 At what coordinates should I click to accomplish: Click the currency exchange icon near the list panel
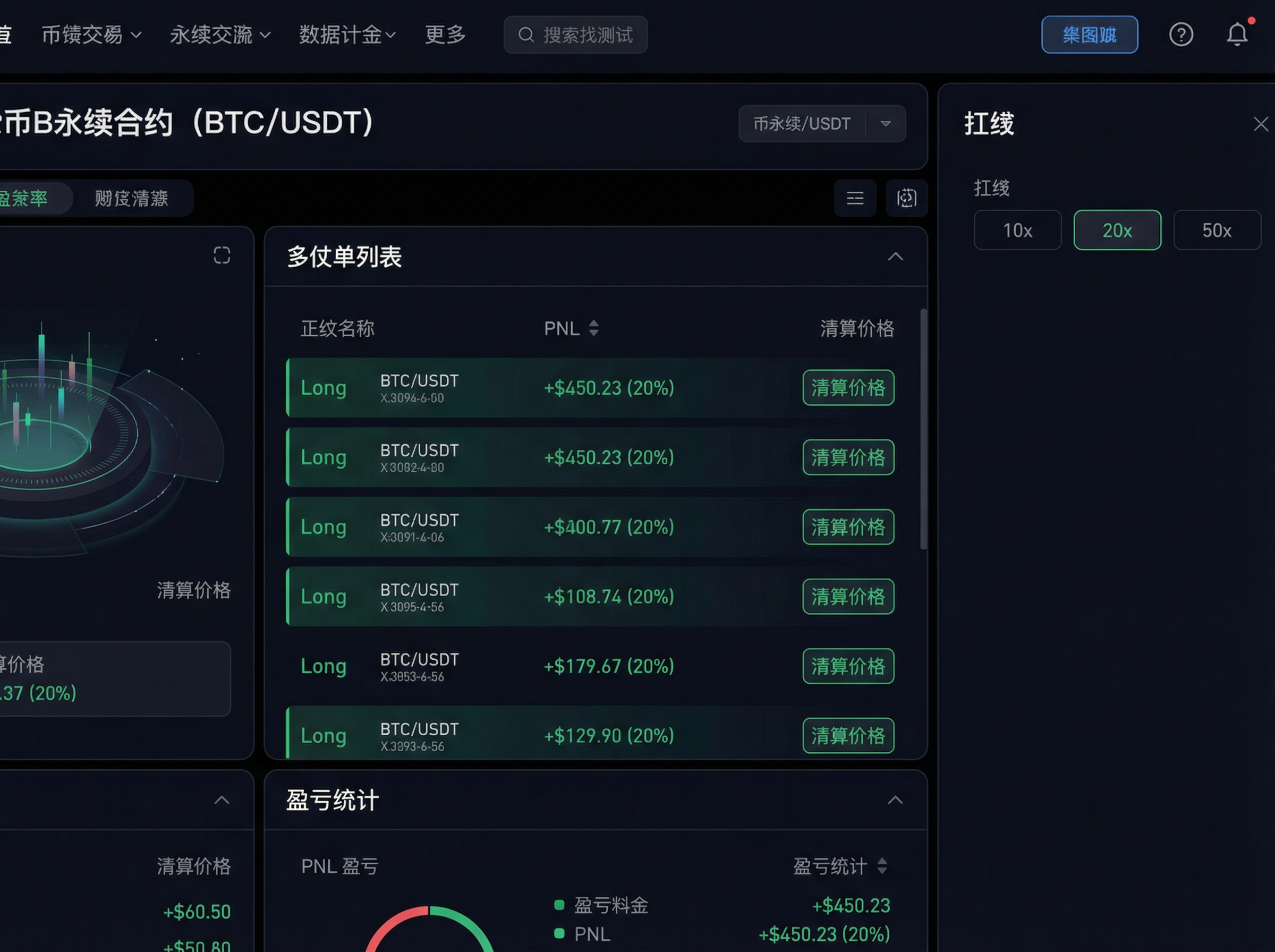click(906, 198)
